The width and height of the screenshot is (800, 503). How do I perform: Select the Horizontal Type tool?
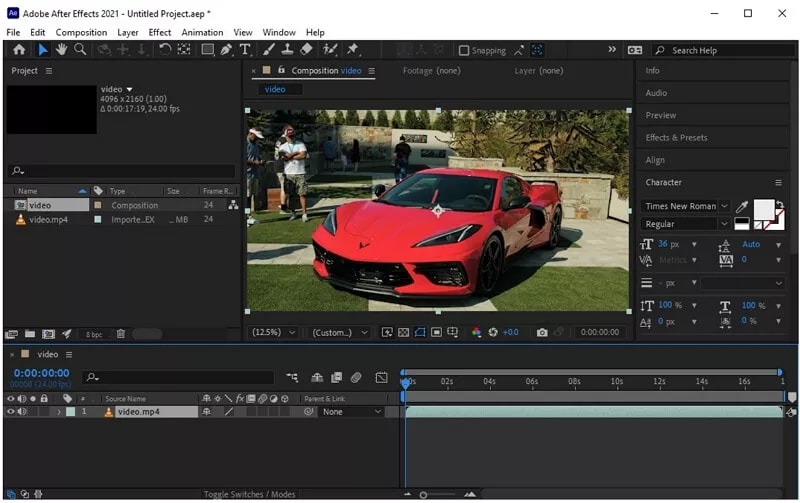pyautogui.click(x=245, y=49)
